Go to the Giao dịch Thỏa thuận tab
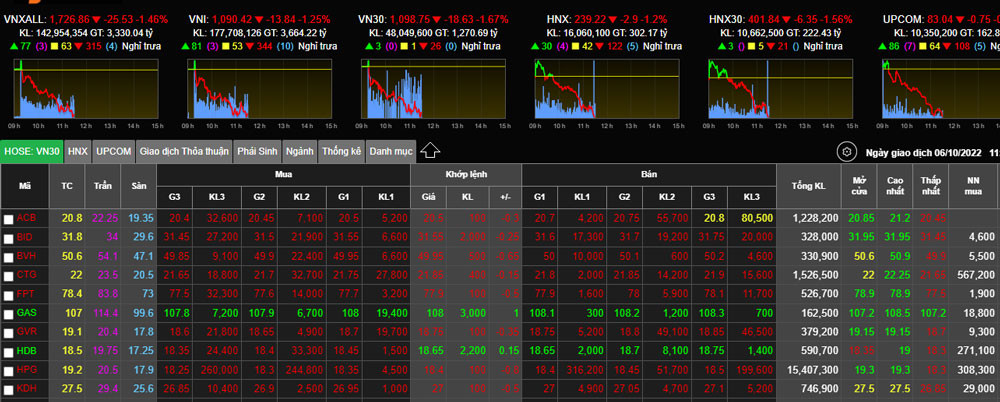The image size is (1000, 402). pyautogui.click(x=183, y=151)
